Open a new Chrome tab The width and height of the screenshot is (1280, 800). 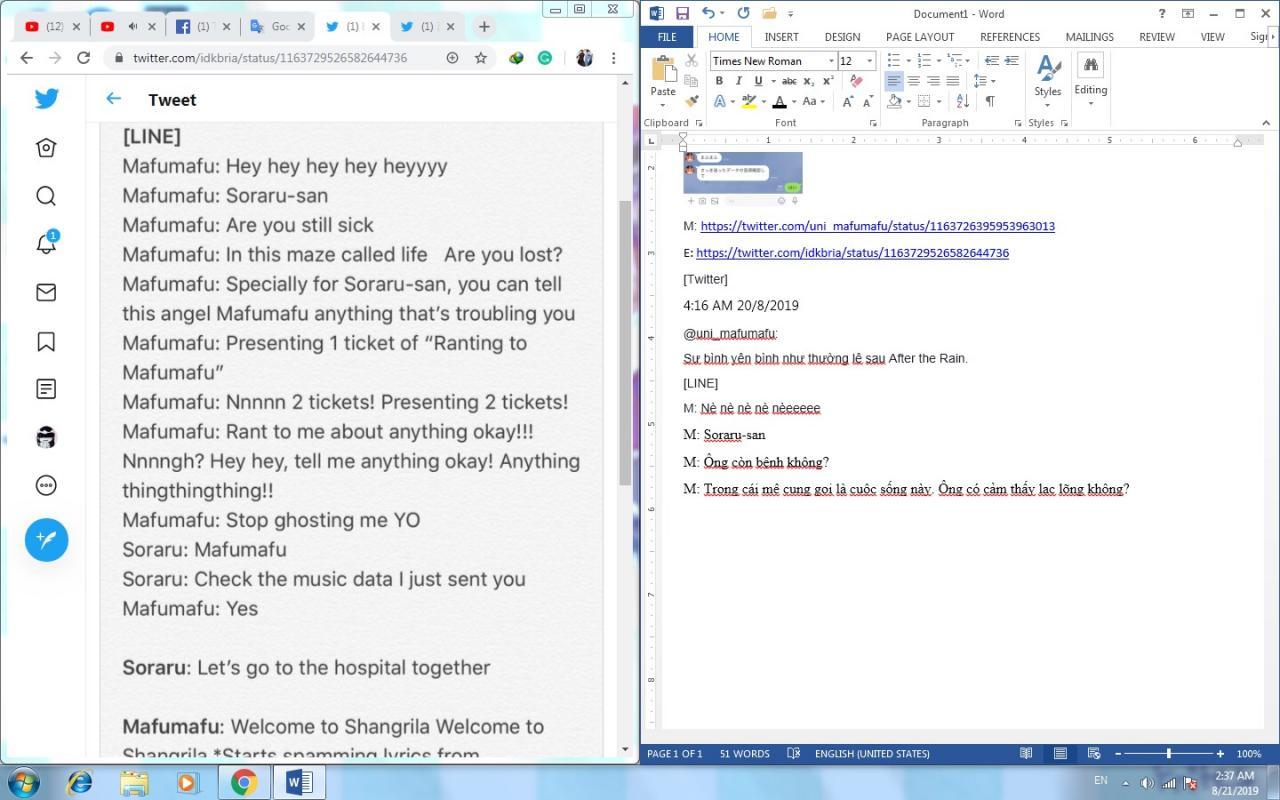[x=484, y=27]
